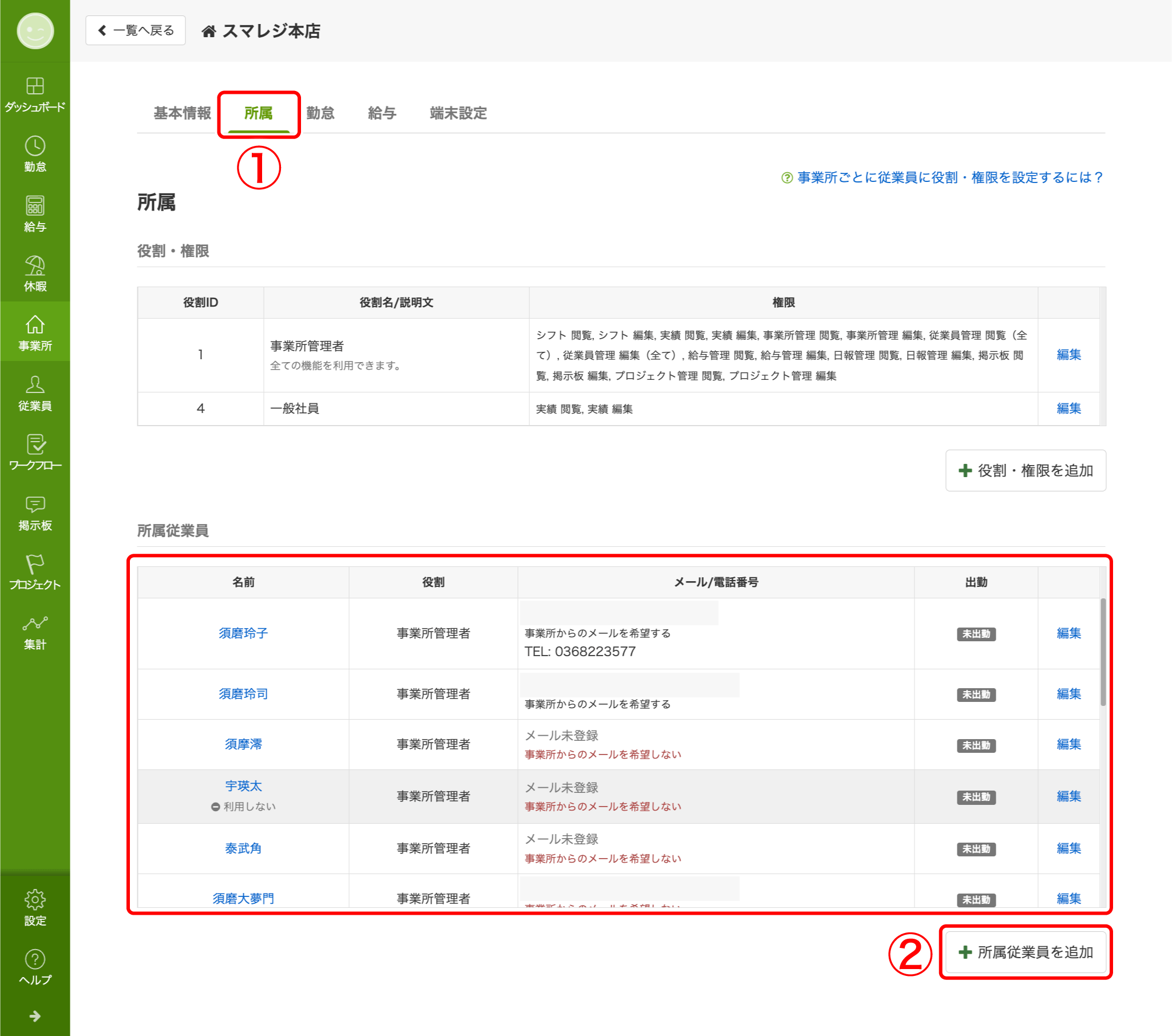
Task: Click 所属従業員を追加 button
Action: click(1025, 952)
